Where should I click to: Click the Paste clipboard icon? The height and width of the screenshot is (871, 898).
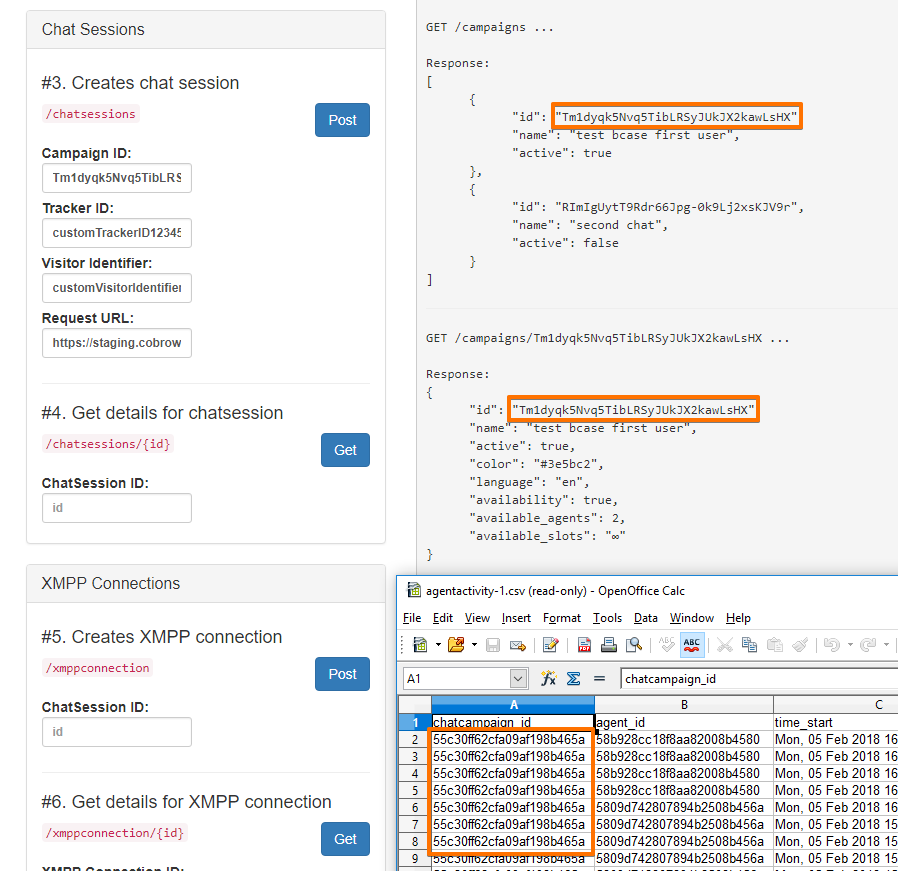click(774, 645)
